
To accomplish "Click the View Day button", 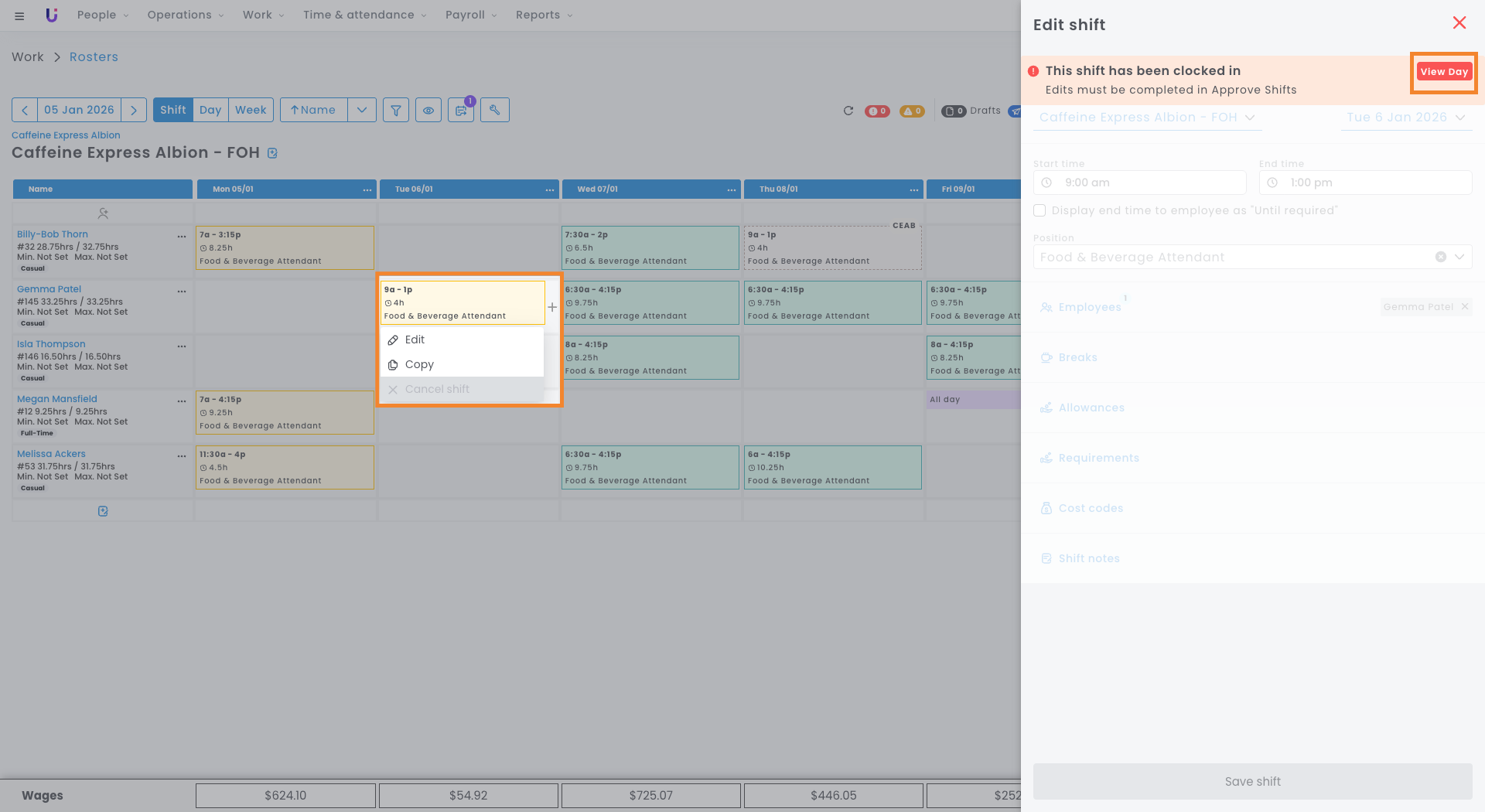I will (1443, 72).
